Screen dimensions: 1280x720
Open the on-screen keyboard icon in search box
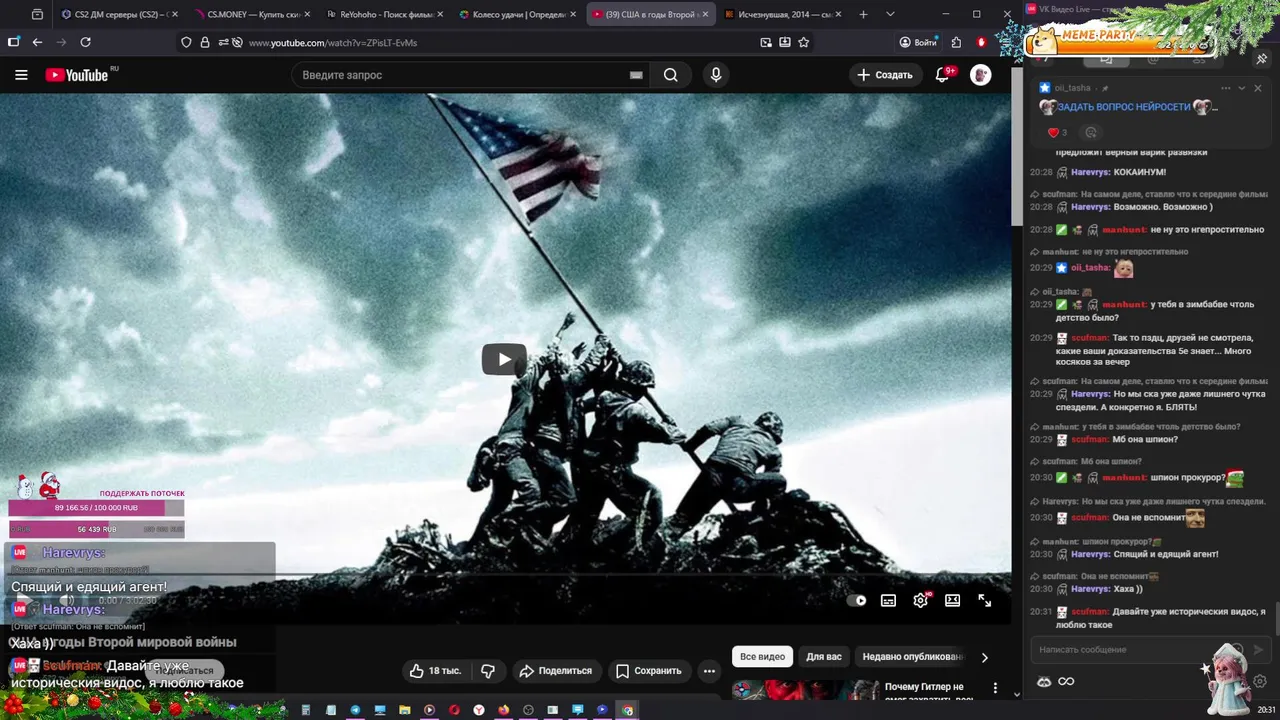point(636,75)
